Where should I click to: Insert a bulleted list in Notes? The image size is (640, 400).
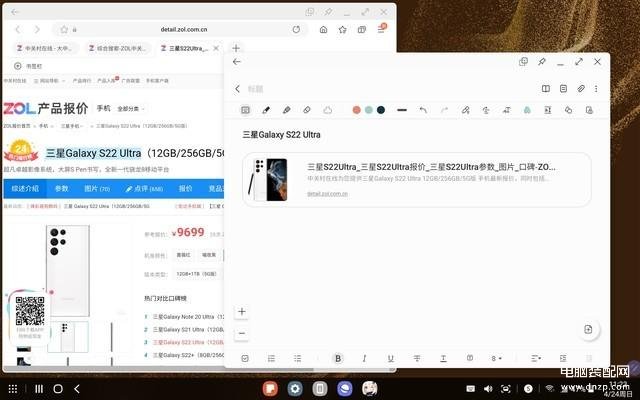[298, 358]
